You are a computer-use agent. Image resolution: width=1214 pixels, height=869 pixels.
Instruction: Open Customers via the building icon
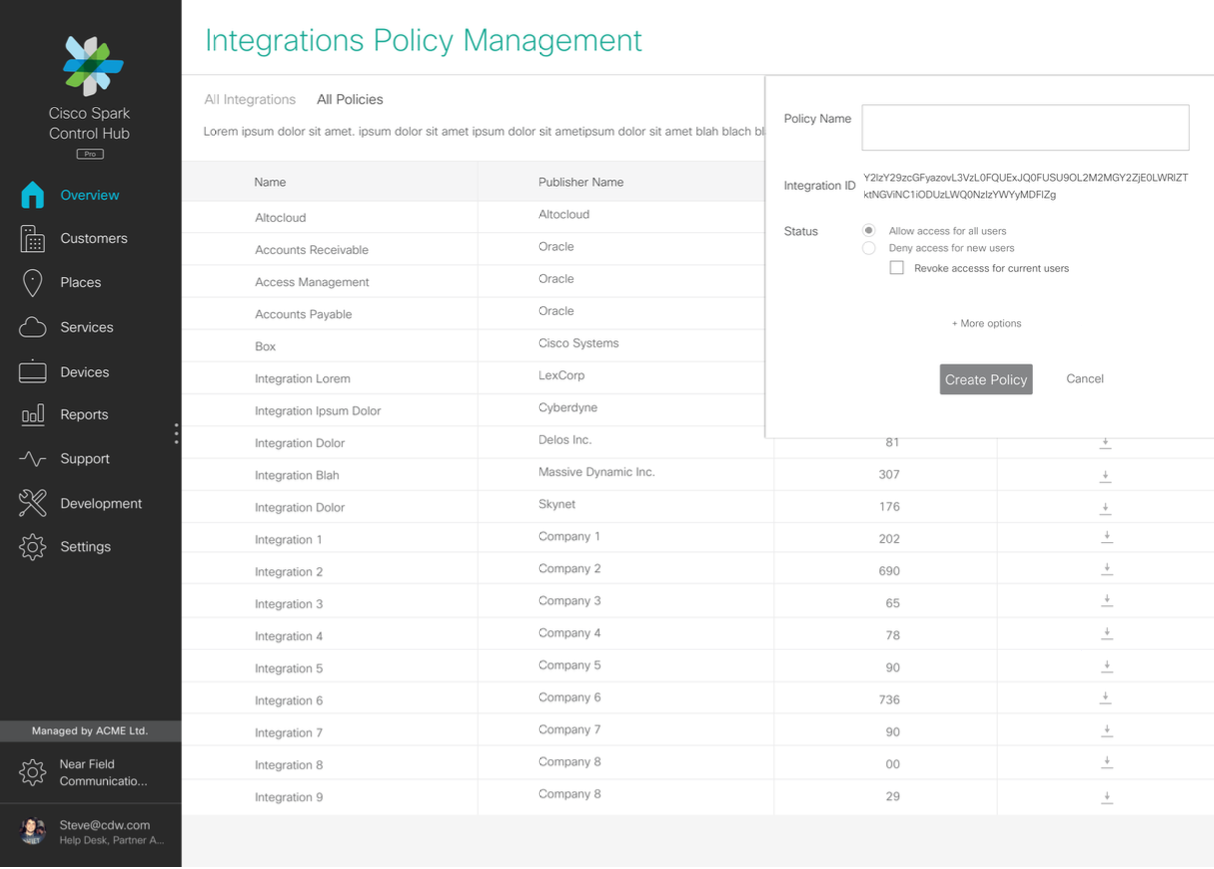[32, 239]
